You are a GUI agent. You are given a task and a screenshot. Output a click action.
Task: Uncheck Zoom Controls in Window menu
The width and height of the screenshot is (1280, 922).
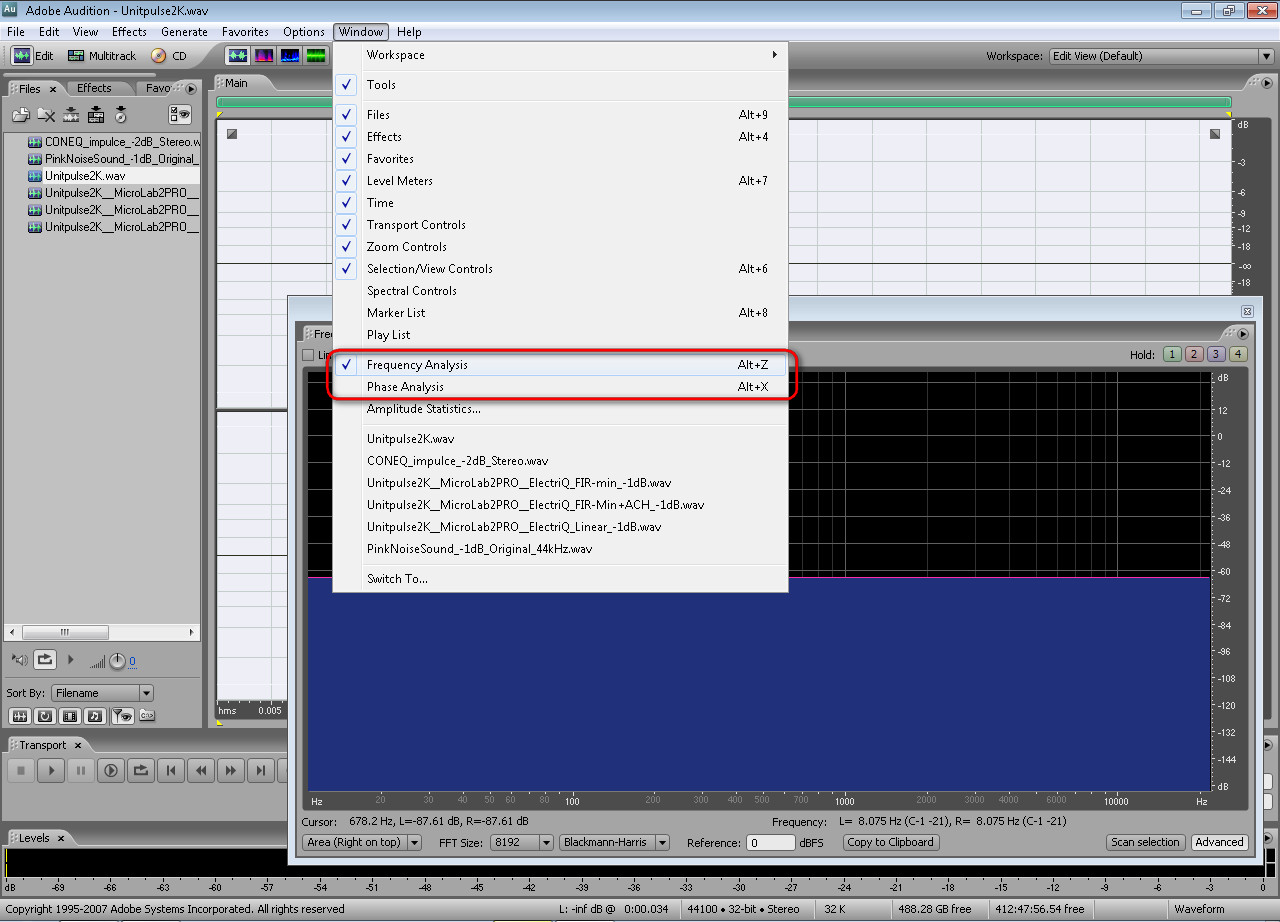pos(560,247)
